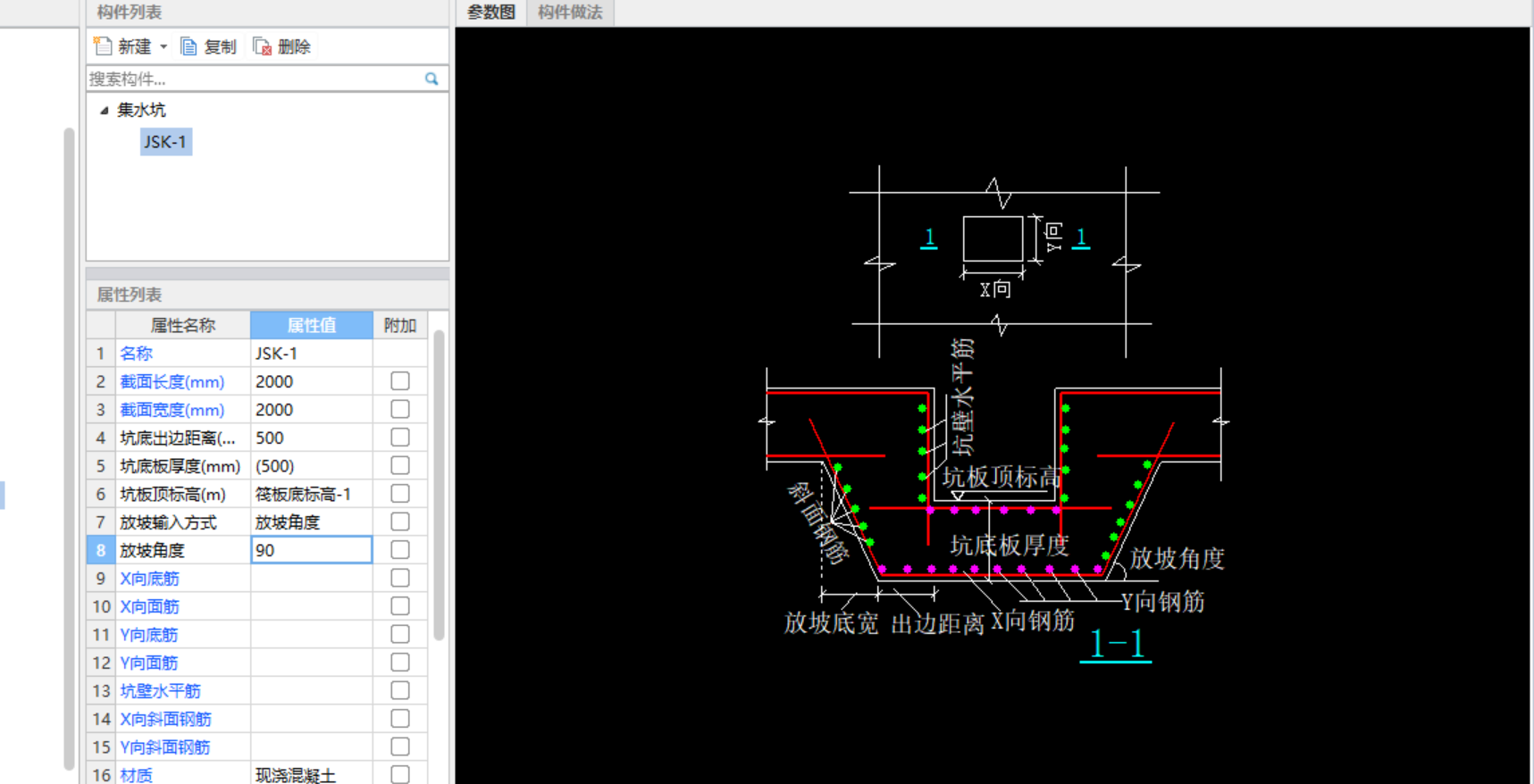The height and width of the screenshot is (784, 1534).
Task: Click the 放坡角度 label in diagram
Action: (1177, 559)
